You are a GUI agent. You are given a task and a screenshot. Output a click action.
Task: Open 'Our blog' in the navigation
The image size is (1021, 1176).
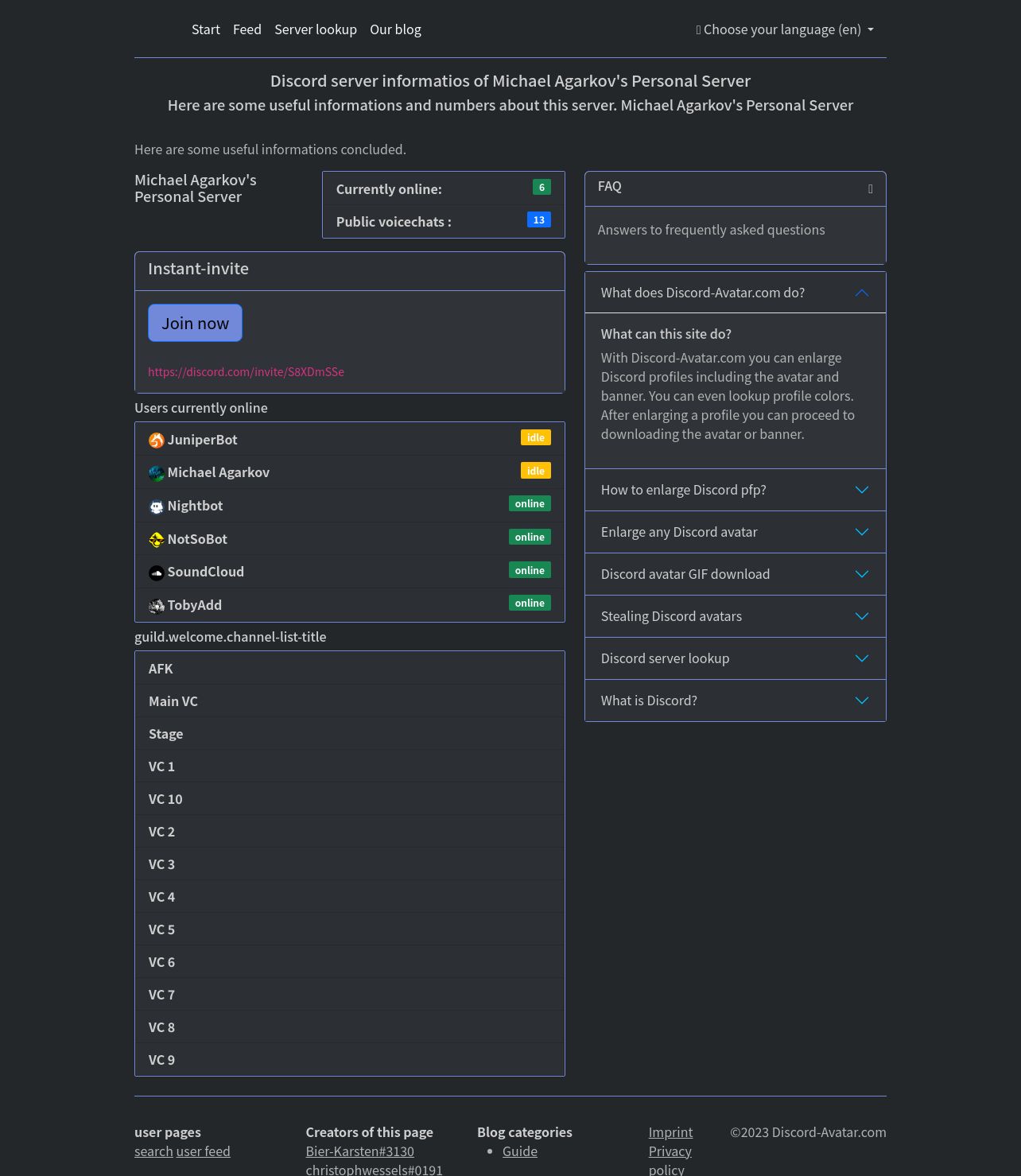tap(395, 29)
